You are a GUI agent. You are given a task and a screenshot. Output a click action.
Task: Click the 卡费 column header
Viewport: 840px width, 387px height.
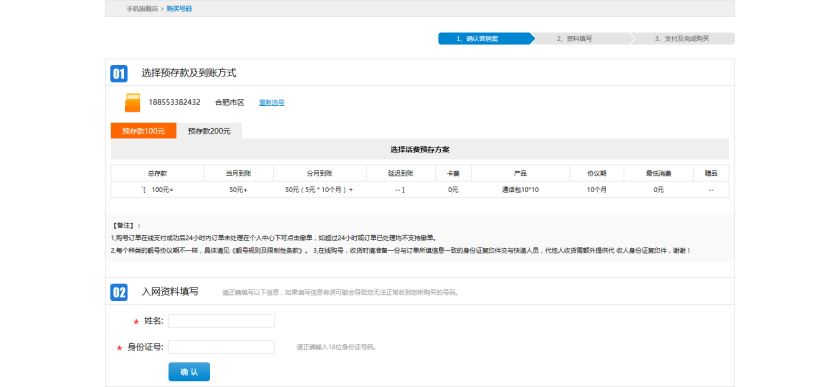(453, 173)
